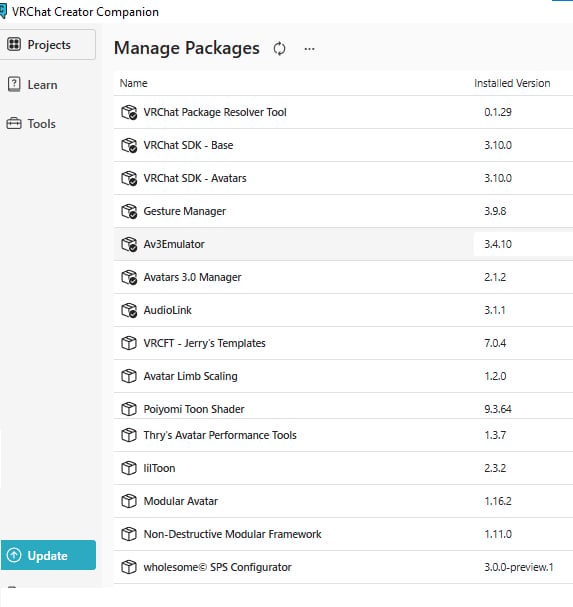Viewport: 573px width, 607px height.
Task: Select the Name column header
Action: click(x=134, y=83)
